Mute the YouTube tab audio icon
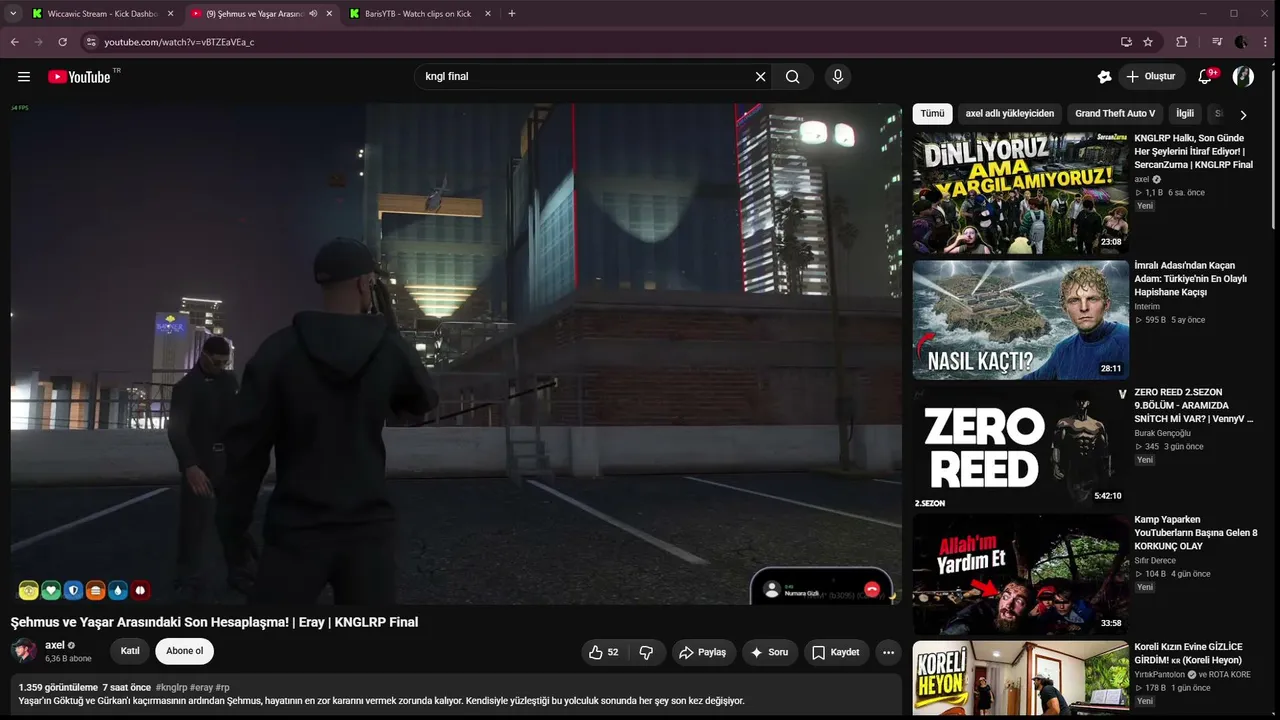1280x720 pixels. [313, 14]
